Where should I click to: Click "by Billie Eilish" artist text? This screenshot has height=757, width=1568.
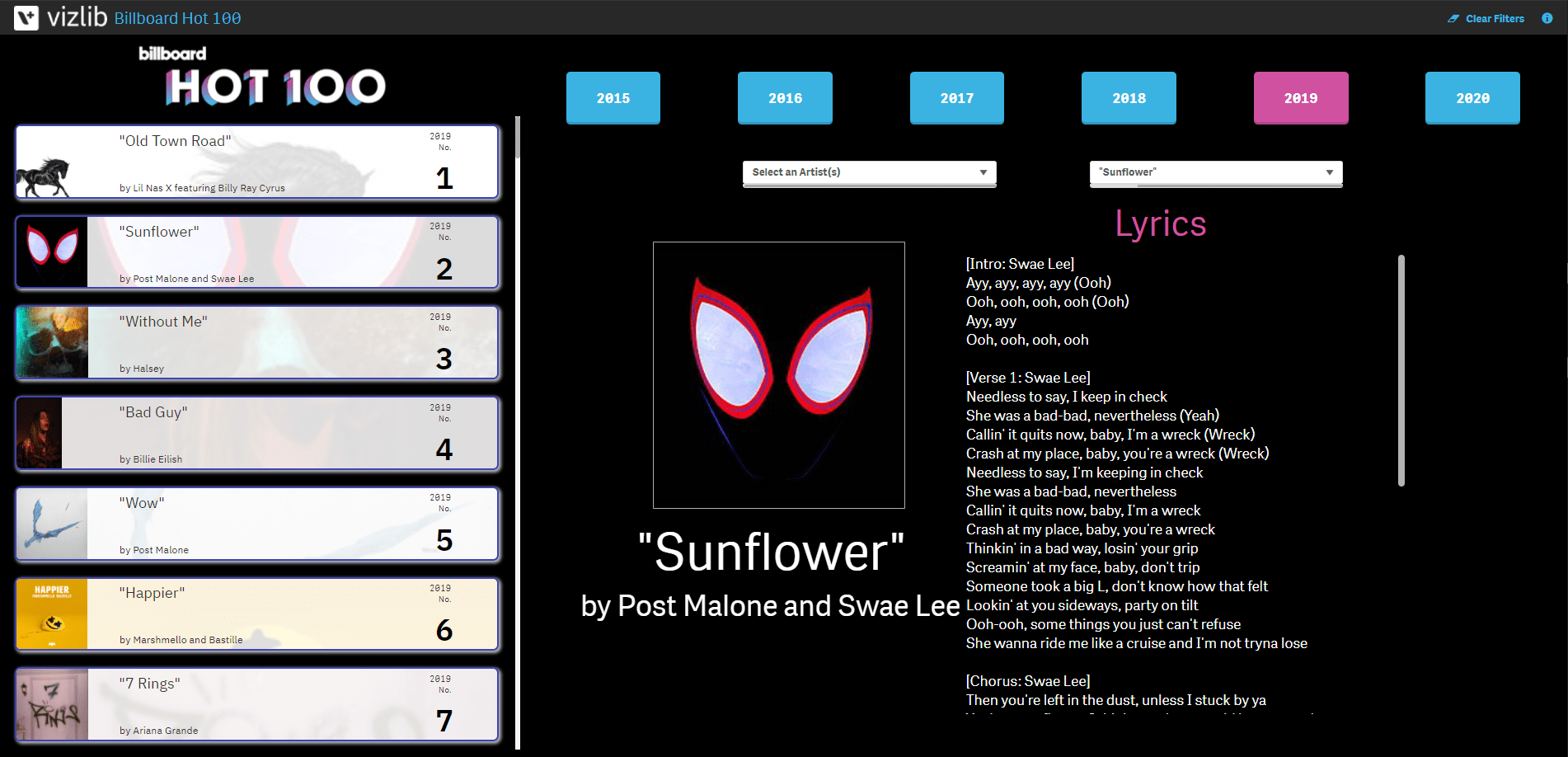(151, 459)
